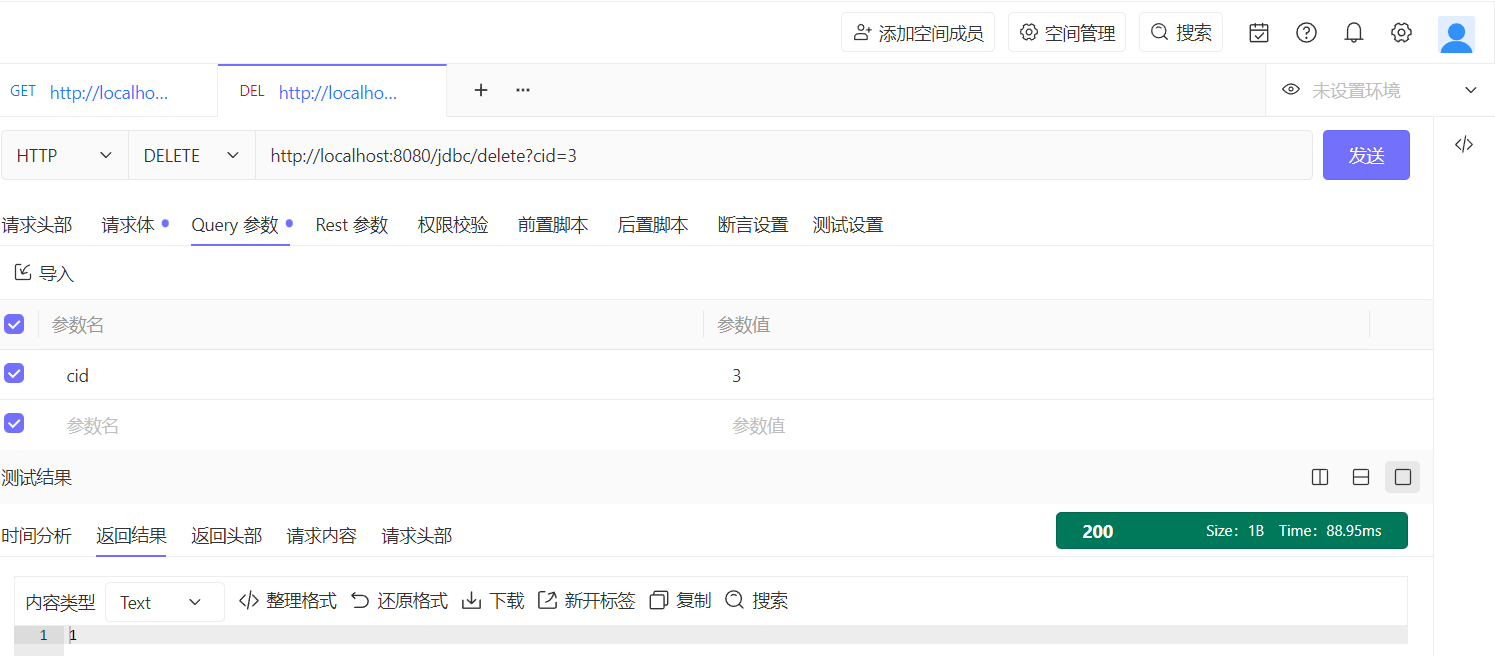Screen dimensions: 1495x656
Task: Click the 测试结果 section header
Action: click(x=37, y=478)
